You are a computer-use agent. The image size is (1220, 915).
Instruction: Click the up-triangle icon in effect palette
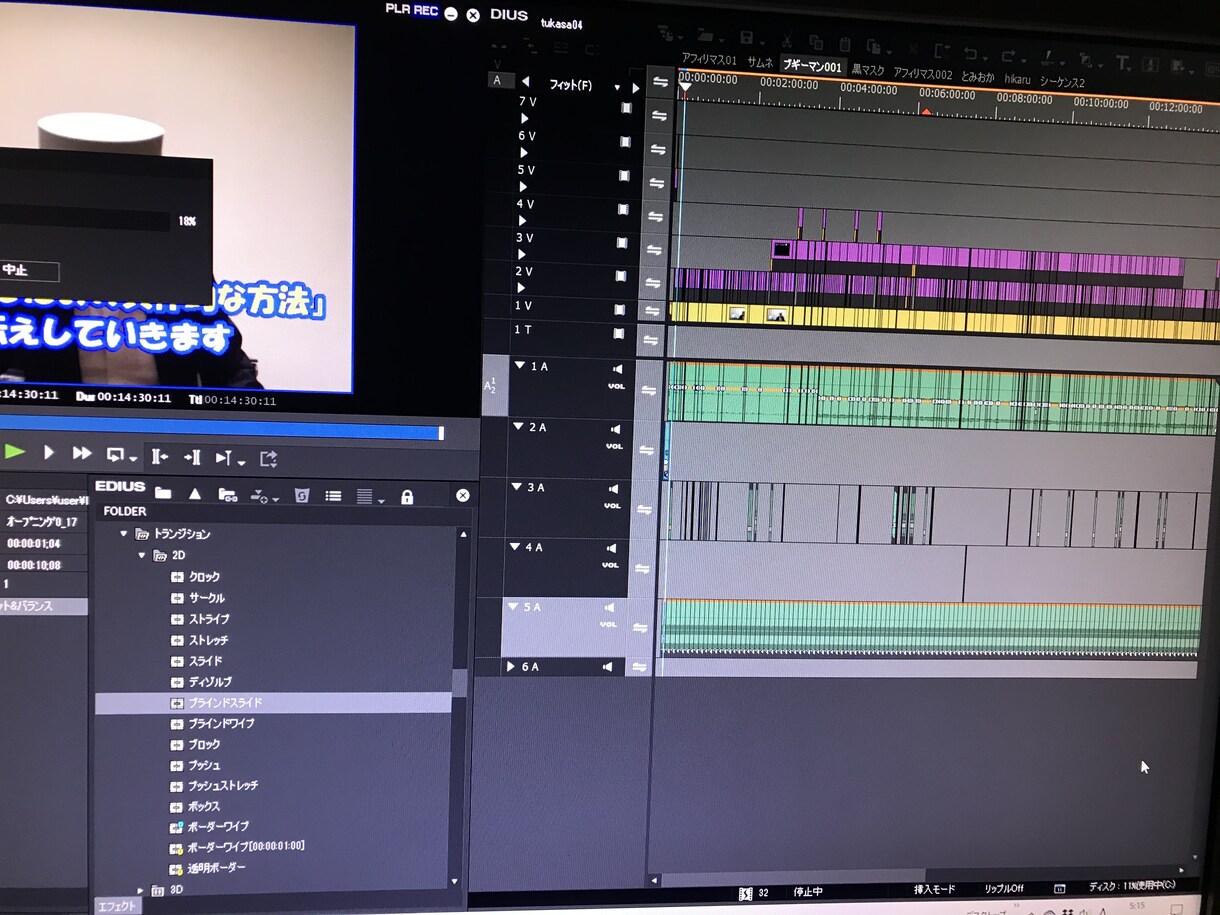(x=195, y=494)
